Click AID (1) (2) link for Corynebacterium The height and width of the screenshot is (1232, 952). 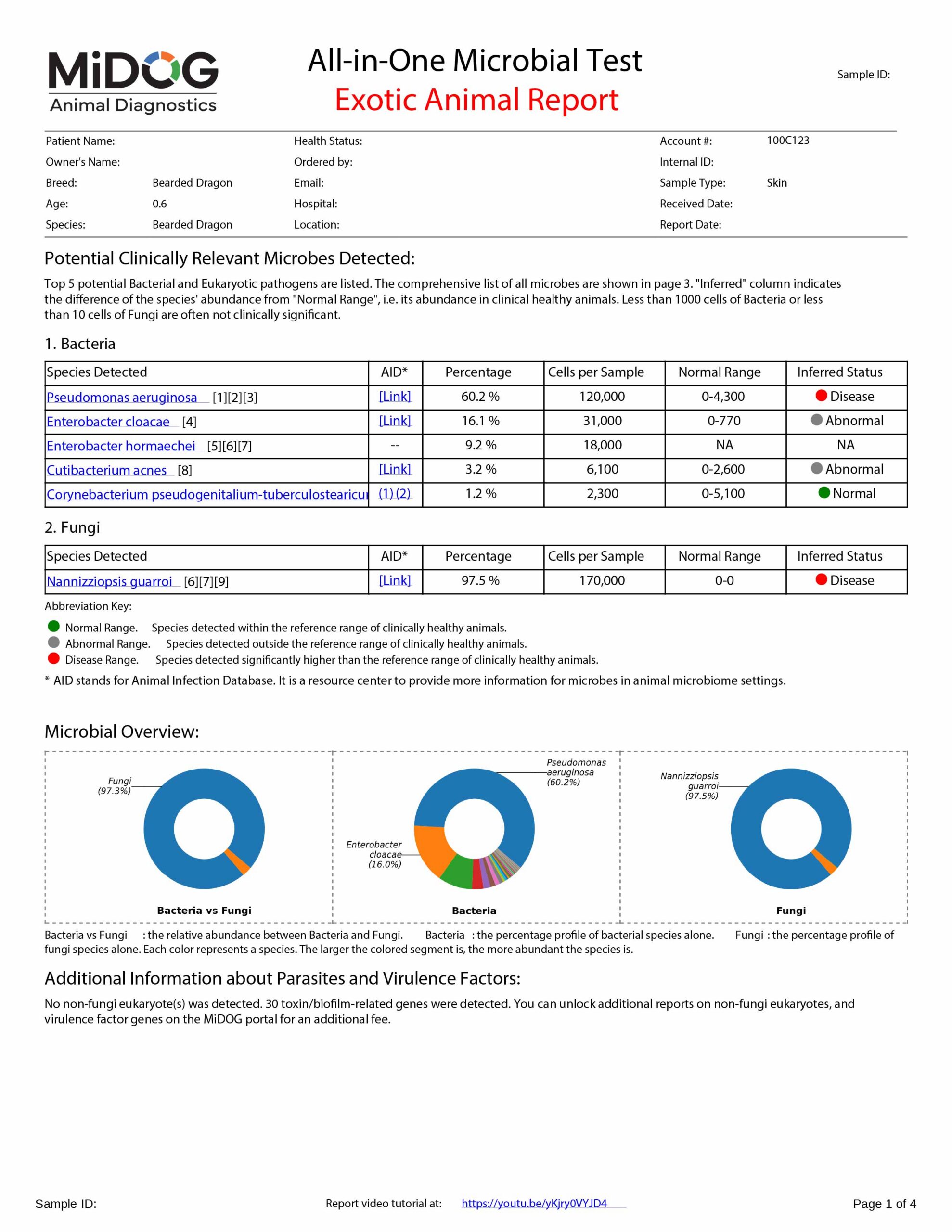tap(395, 494)
